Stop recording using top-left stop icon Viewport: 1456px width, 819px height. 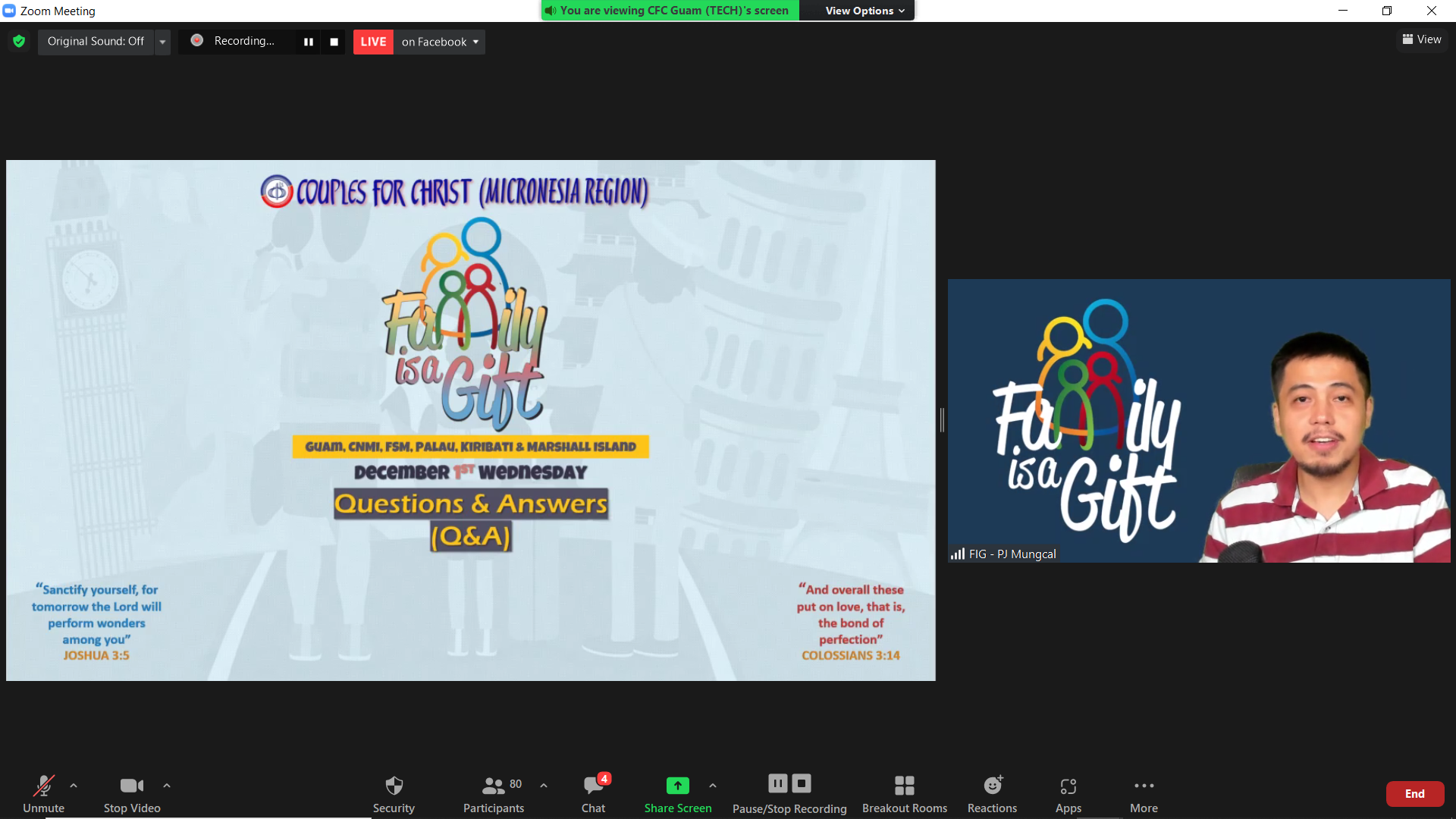[x=334, y=42]
